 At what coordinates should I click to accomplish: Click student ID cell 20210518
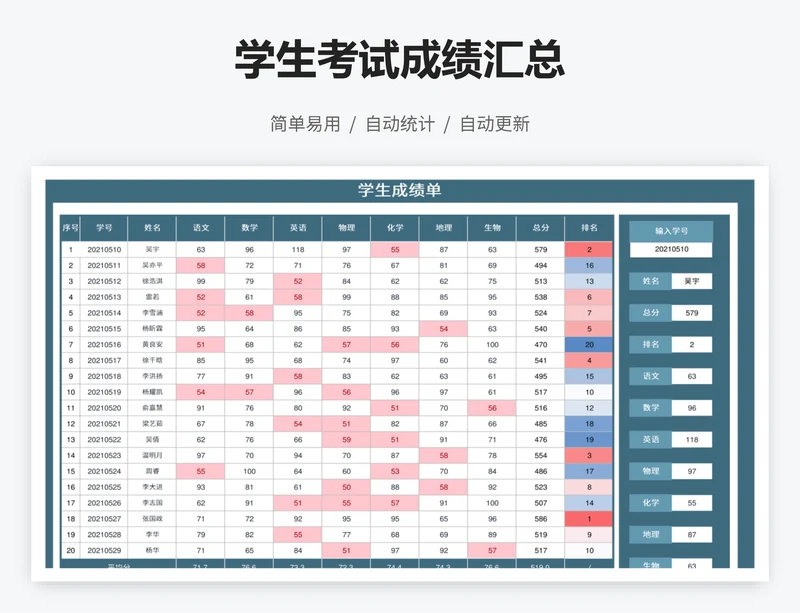[104, 376]
